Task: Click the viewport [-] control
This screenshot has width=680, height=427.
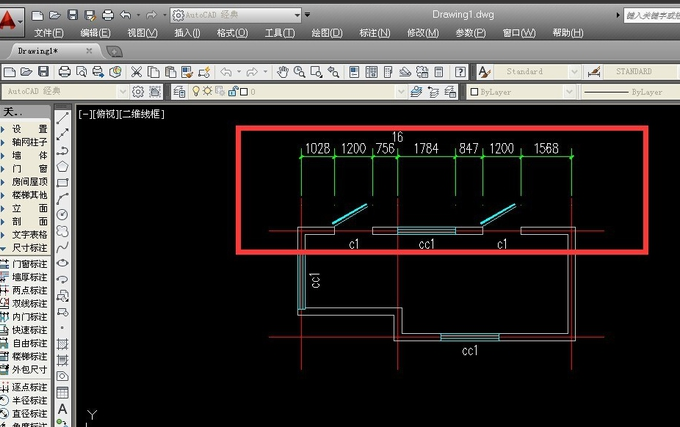Action: (83, 114)
